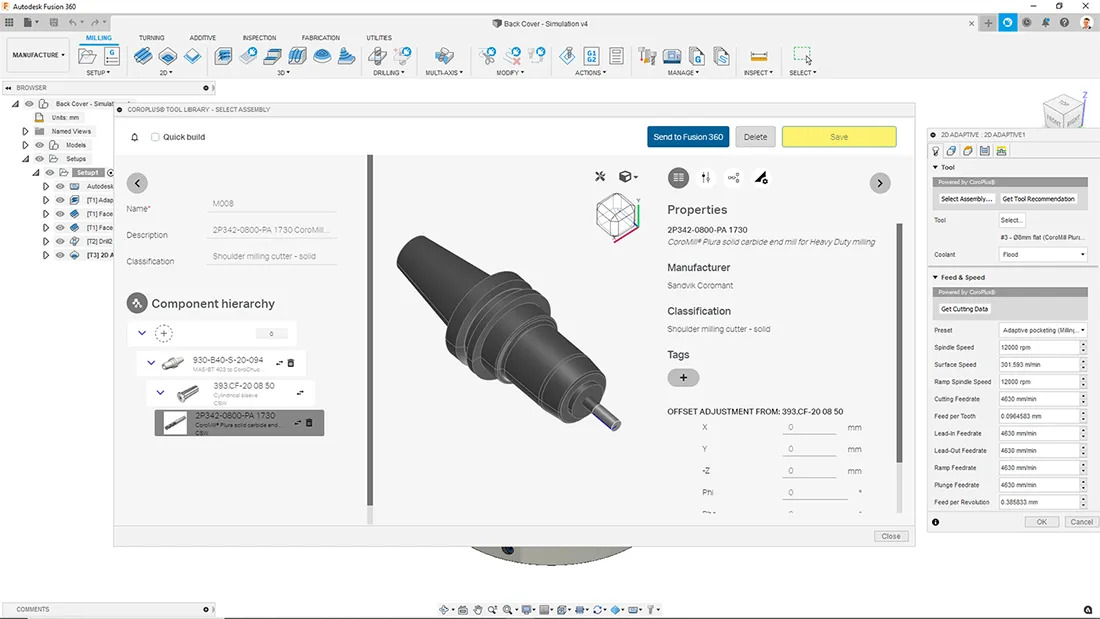Open the MANUFACTURE workspace dropdown
This screenshot has height=619, width=1100.
[x=38, y=55]
